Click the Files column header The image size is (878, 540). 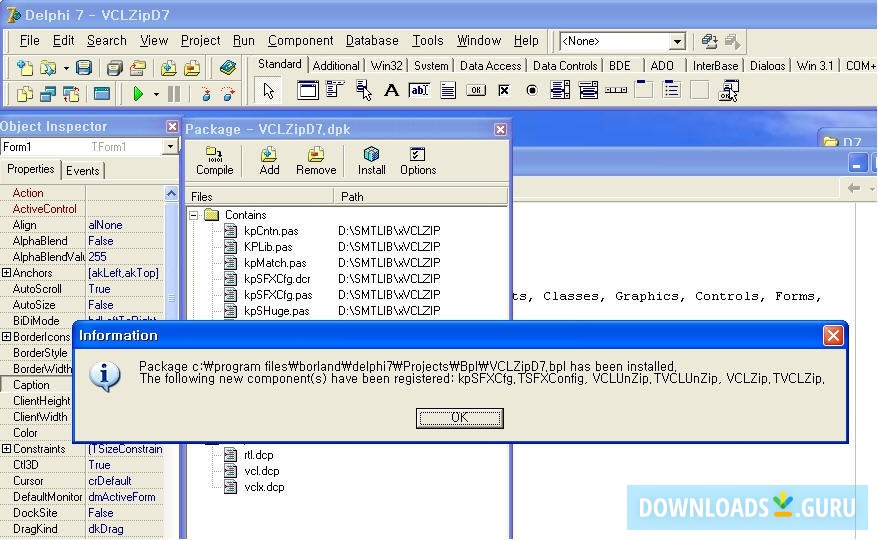tap(259, 197)
